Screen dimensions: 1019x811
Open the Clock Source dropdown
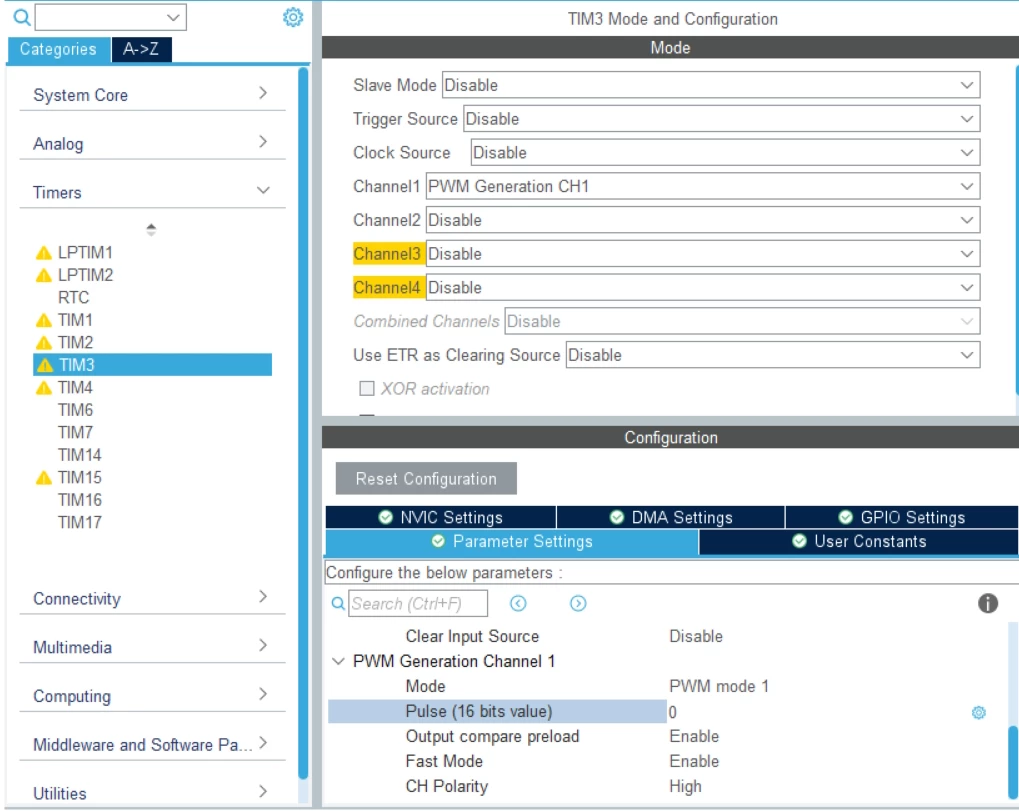[725, 153]
